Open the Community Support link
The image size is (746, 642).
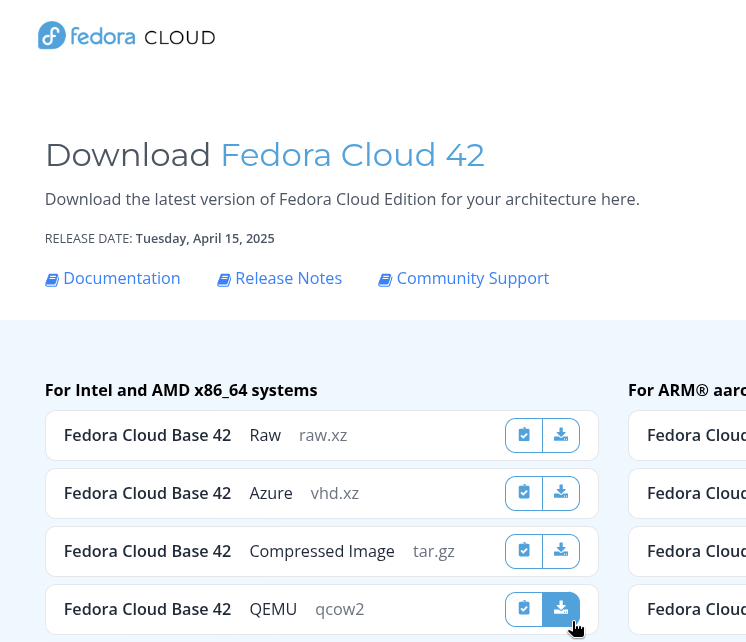pos(473,278)
